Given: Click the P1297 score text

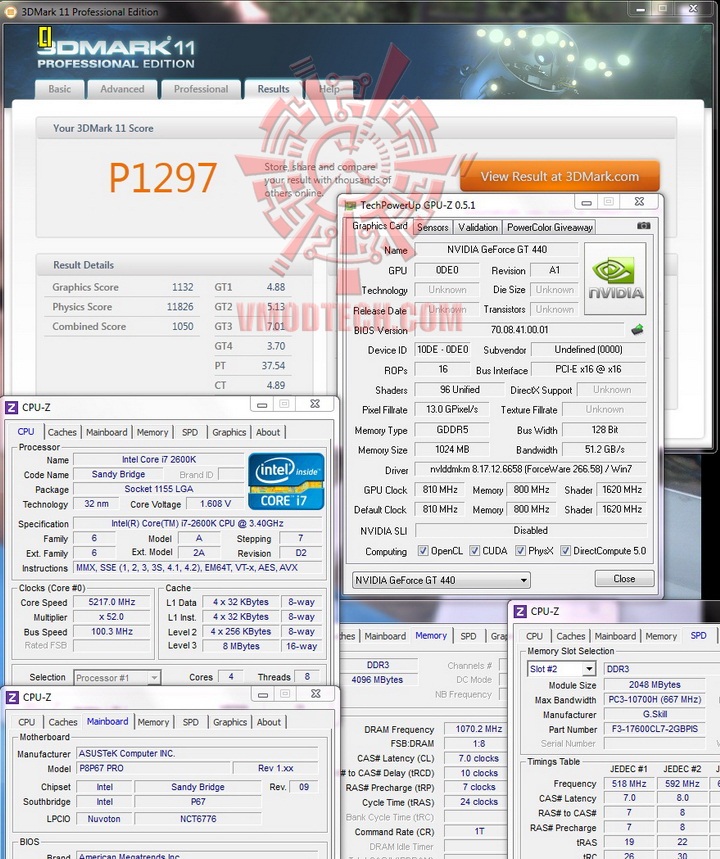Looking at the screenshot, I should click(x=163, y=177).
